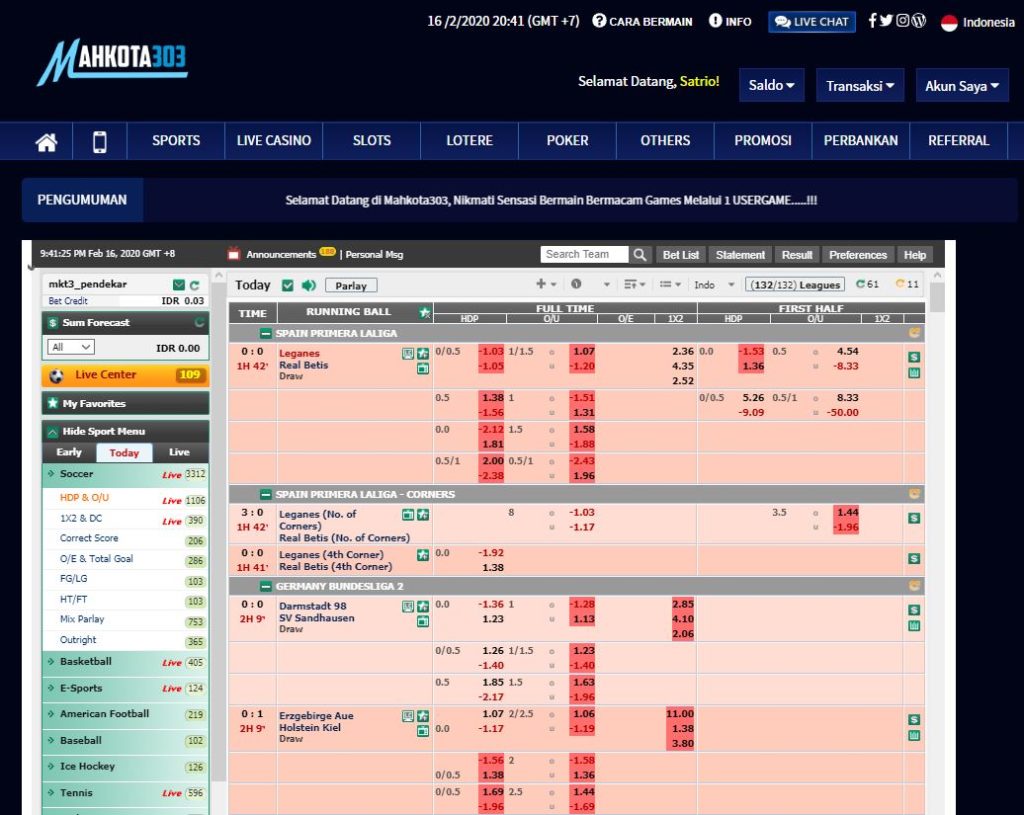Open the Indo odds type dropdown
Image resolution: width=1024 pixels, height=815 pixels.
(x=714, y=285)
